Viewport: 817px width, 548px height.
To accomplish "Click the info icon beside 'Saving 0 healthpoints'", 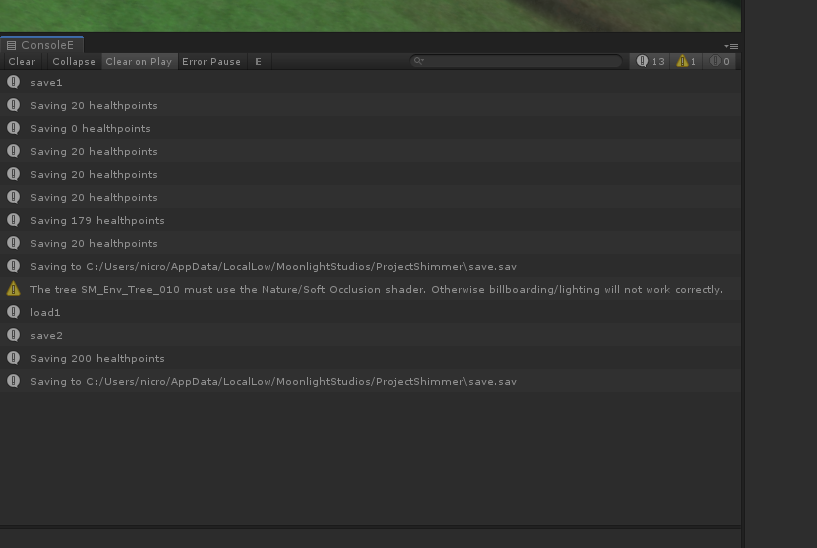I will point(14,128).
